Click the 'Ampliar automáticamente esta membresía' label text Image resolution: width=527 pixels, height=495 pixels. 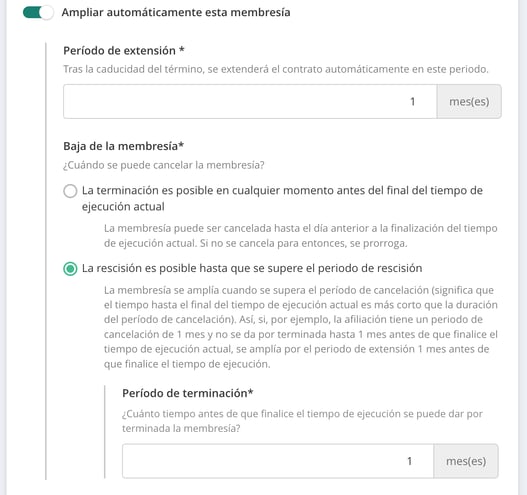pos(176,12)
